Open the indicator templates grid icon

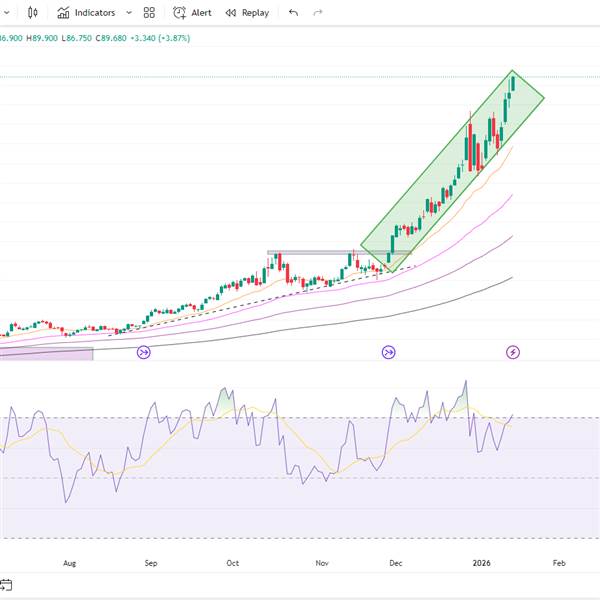149,13
